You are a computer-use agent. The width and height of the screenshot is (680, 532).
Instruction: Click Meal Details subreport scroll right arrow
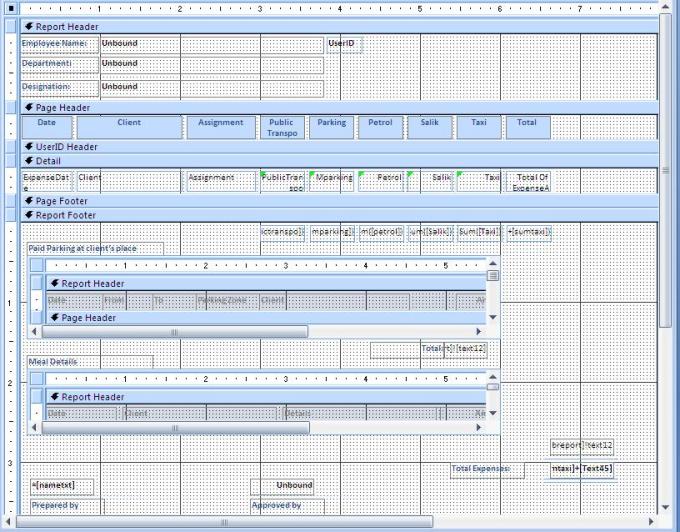[479, 428]
